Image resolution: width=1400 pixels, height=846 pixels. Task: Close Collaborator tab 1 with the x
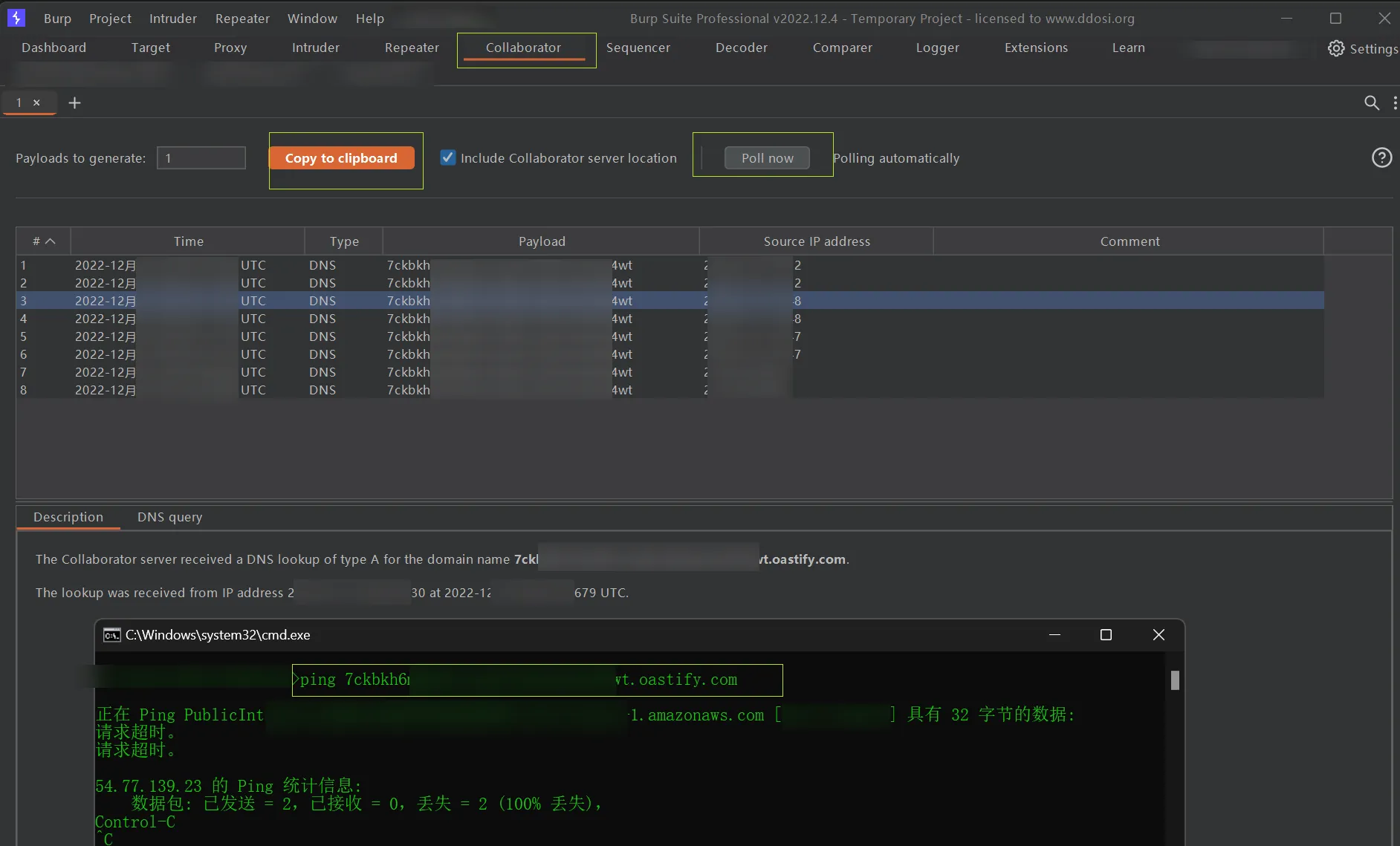click(36, 103)
